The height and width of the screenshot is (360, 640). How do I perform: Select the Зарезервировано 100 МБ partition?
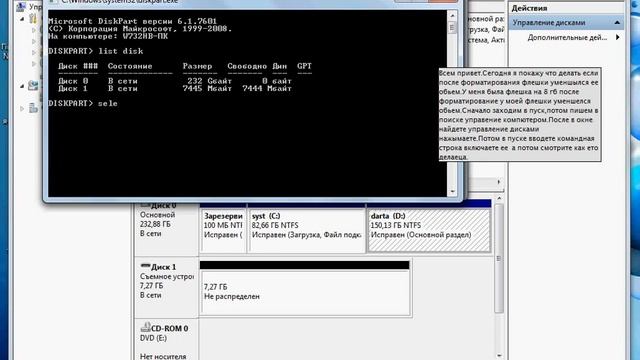[223, 230]
